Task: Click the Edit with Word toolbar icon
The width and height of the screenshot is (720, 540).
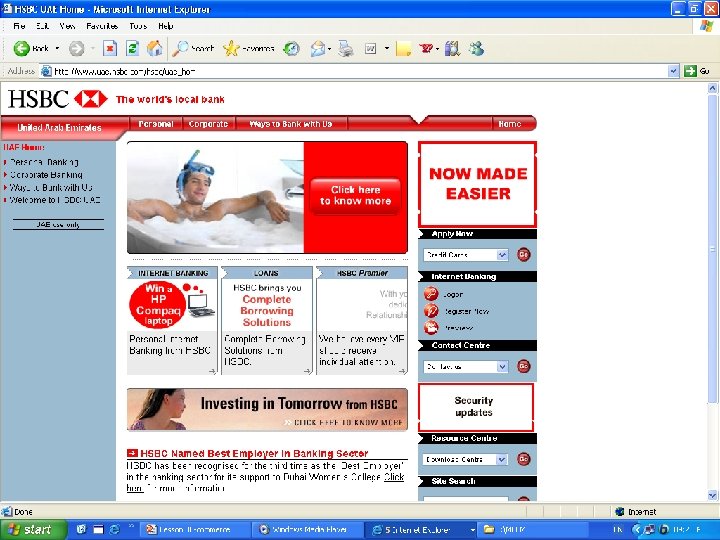Action: [x=371, y=48]
